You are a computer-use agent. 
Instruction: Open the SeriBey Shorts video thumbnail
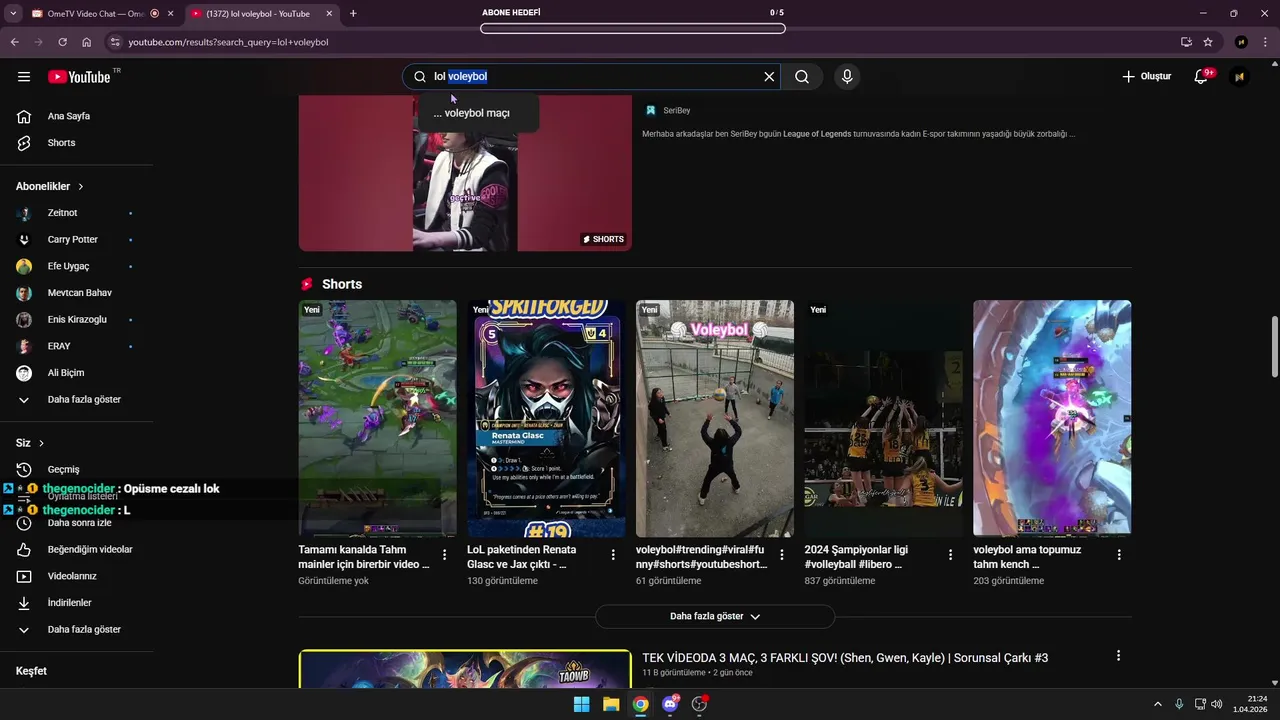click(x=465, y=173)
